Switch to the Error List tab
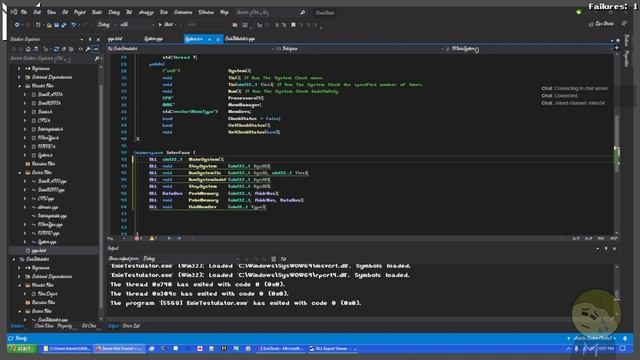Viewport: 640px width, 360px height. [131, 326]
